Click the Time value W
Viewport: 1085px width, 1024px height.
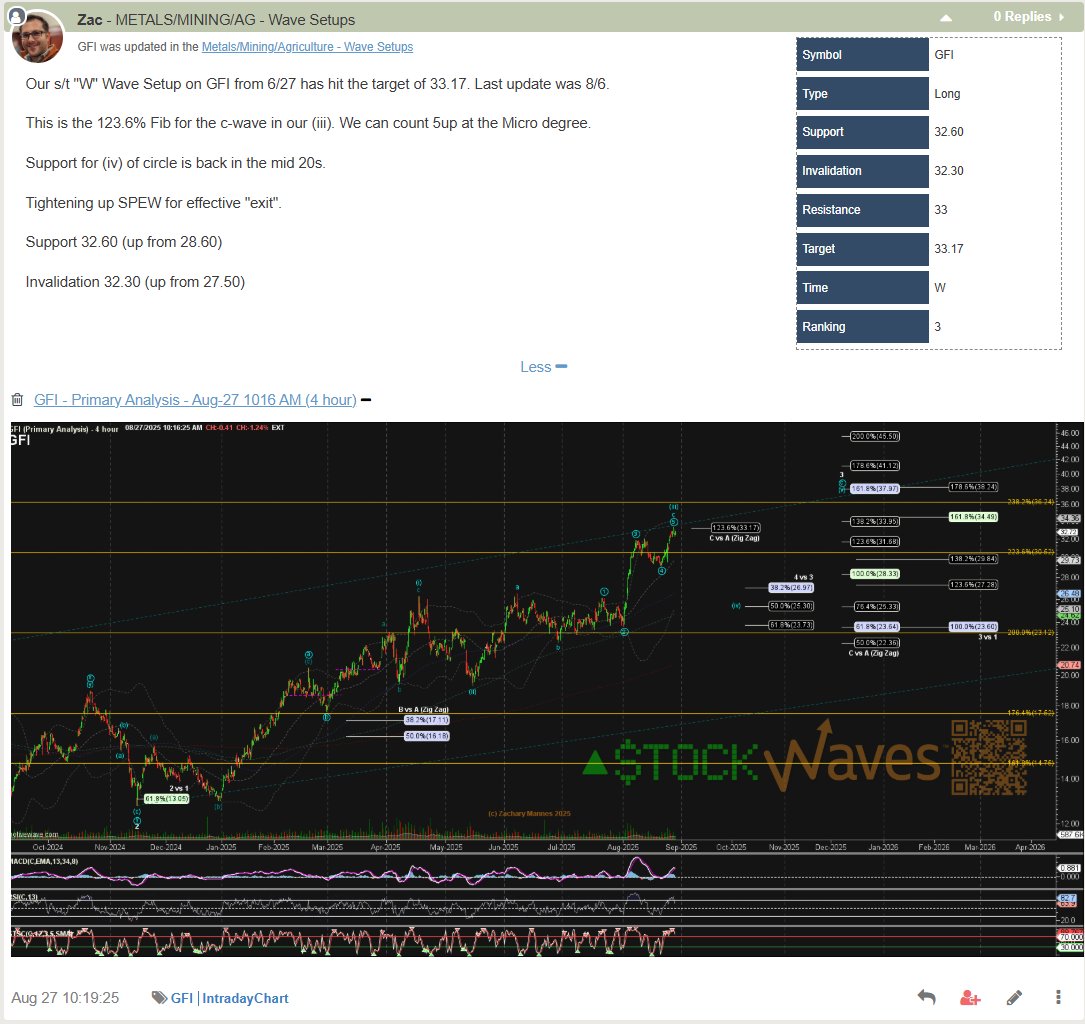tap(940, 287)
